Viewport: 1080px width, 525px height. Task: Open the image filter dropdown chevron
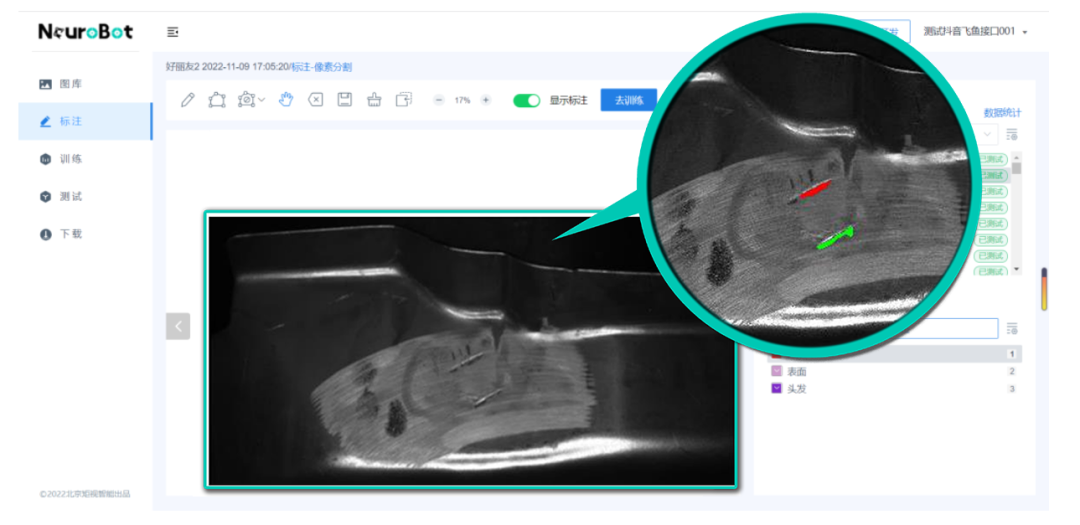[x=988, y=134]
